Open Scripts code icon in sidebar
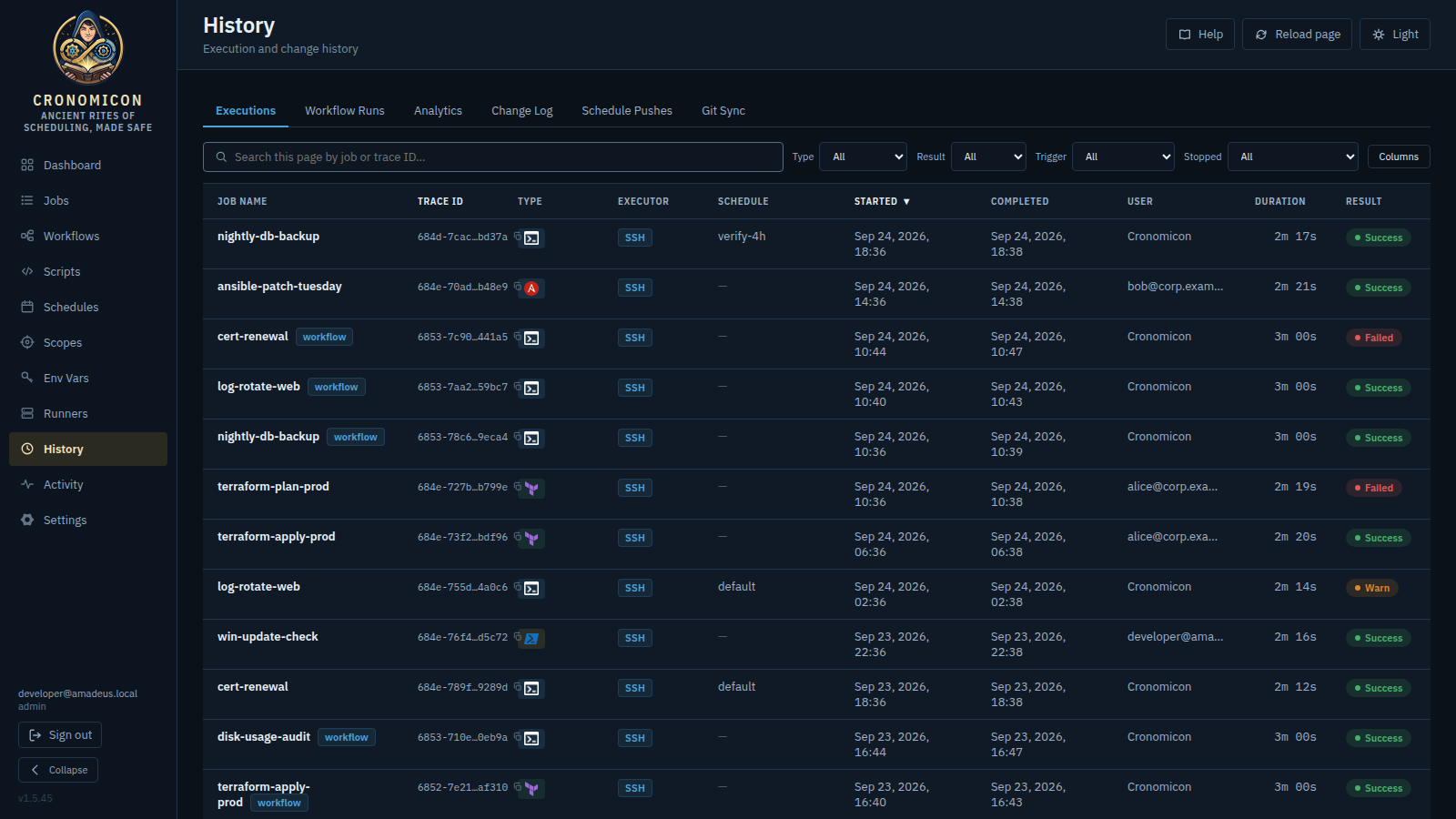This screenshot has width=1456, height=819. 27,271
